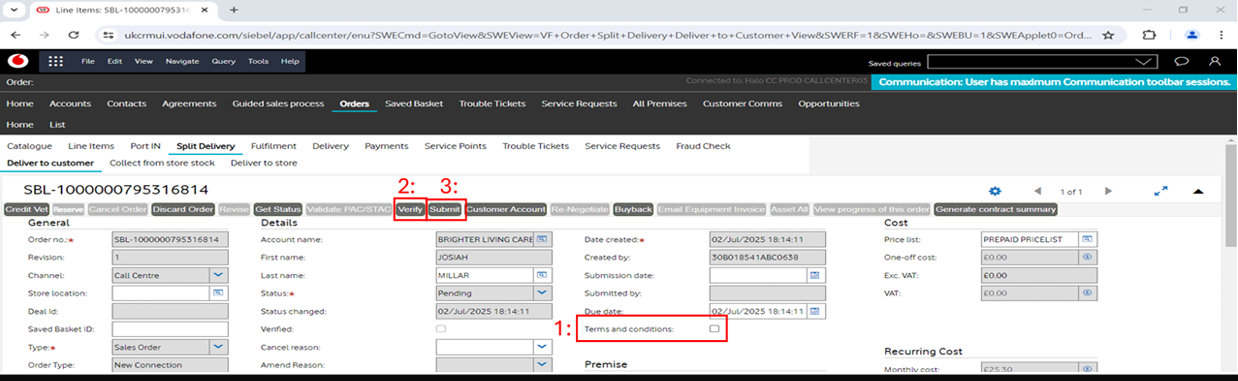Open the View menu
The width and height of the screenshot is (1238, 381).
tap(144, 61)
